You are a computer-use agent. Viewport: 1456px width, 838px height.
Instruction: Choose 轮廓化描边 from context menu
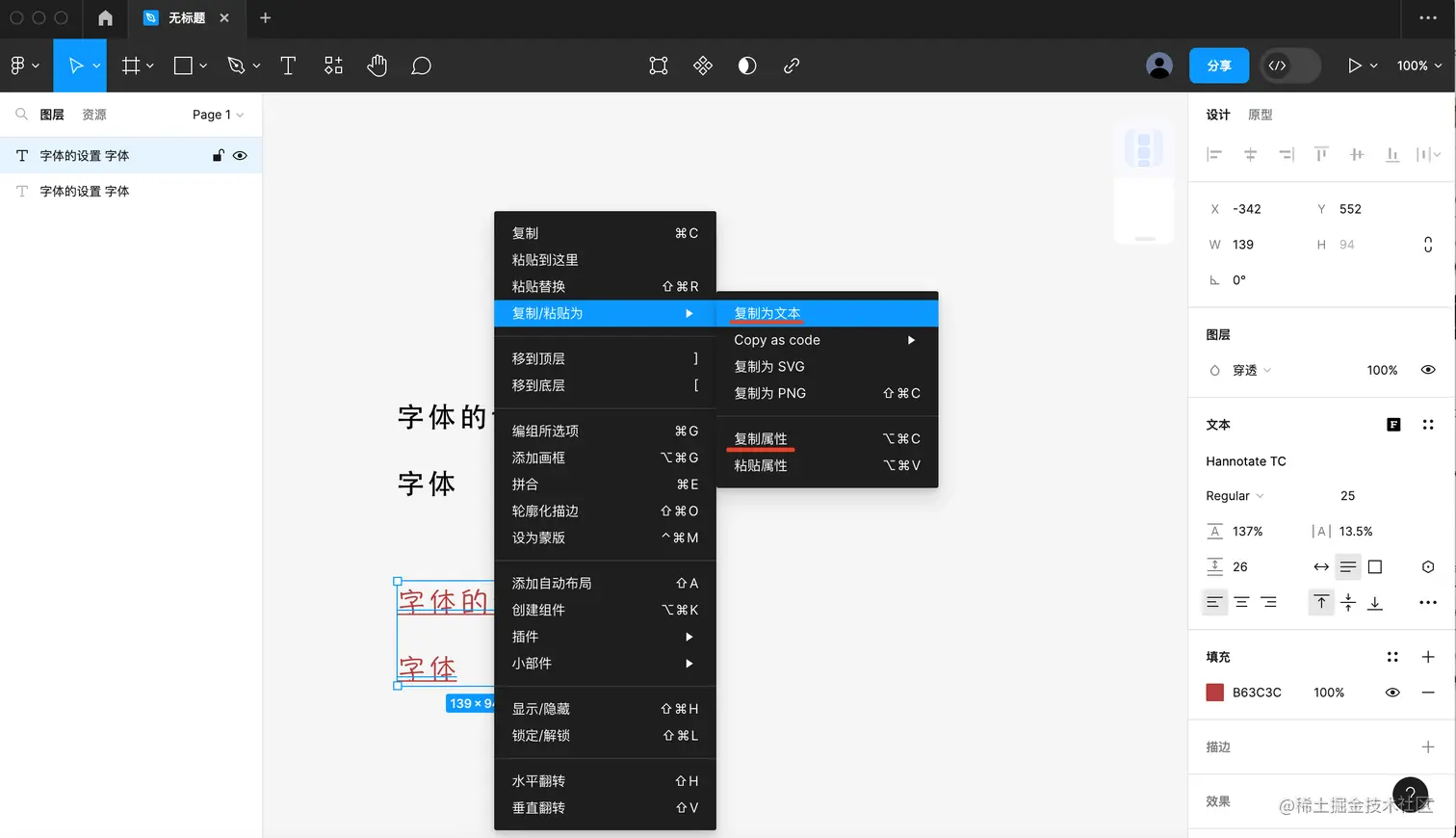[x=605, y=511]
